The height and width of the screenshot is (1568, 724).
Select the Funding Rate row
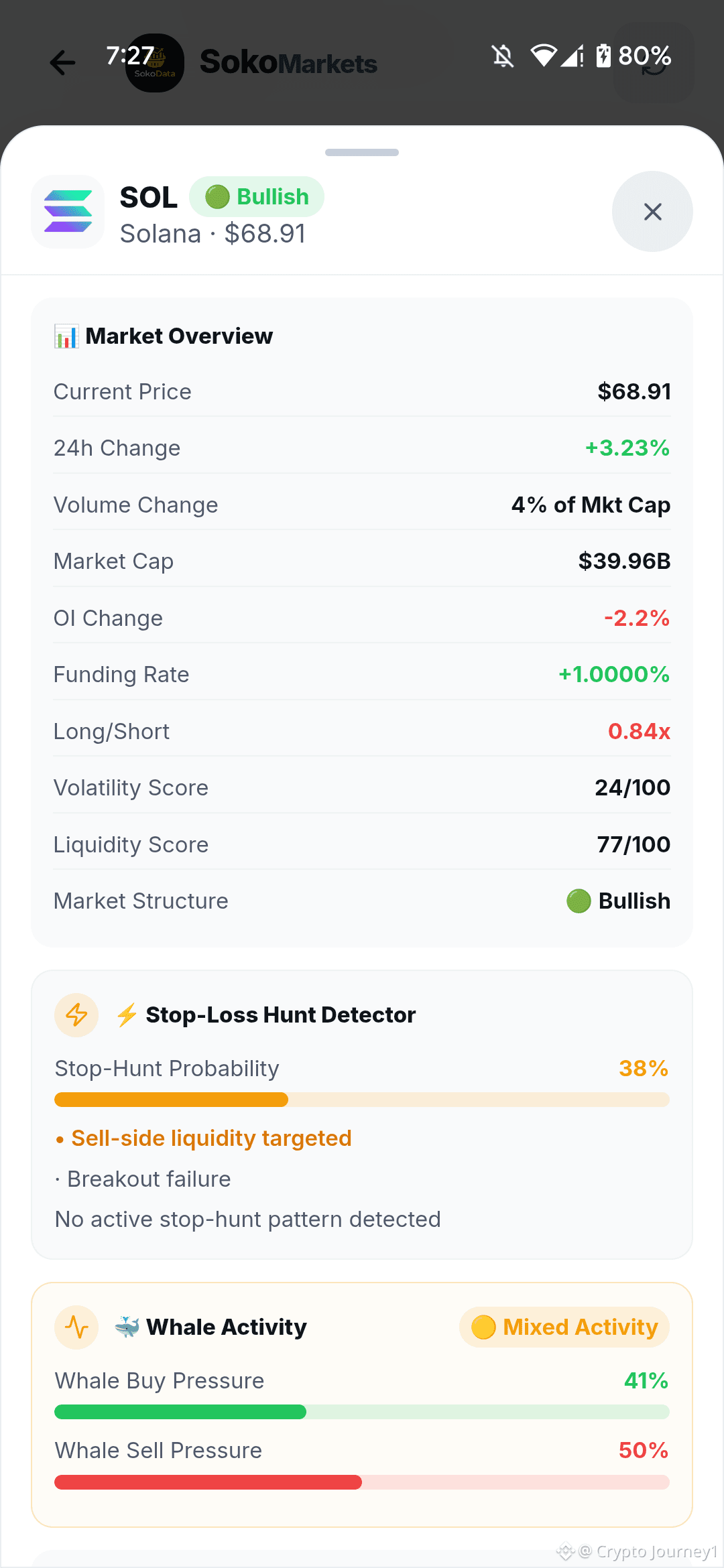pos(362,674)
